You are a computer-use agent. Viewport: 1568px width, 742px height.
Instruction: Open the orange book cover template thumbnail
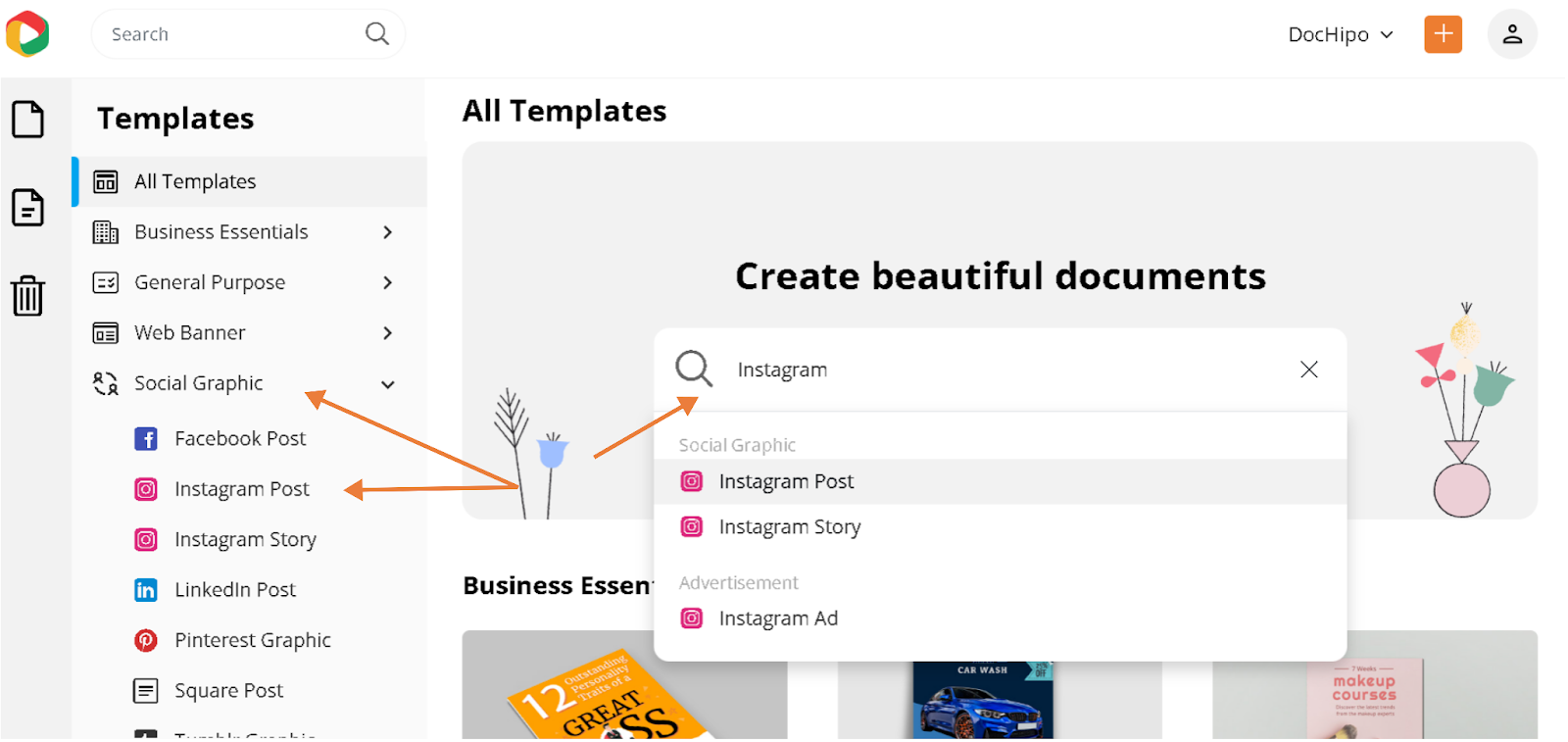click(624, 686)
